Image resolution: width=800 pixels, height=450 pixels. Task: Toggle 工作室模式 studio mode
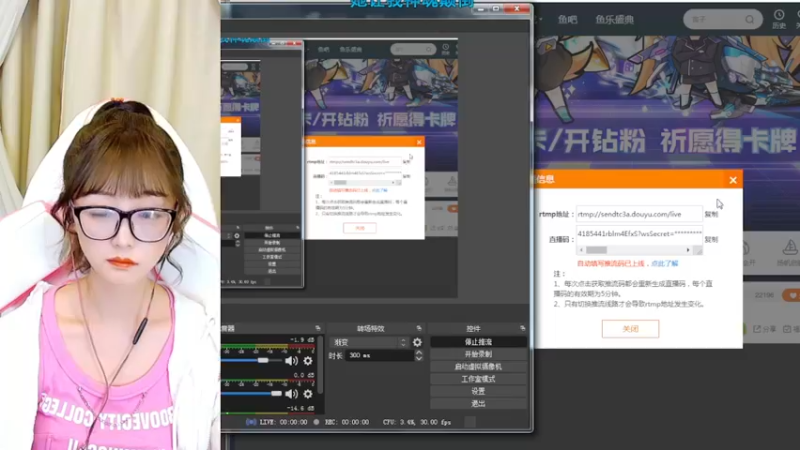pos(478,379)
